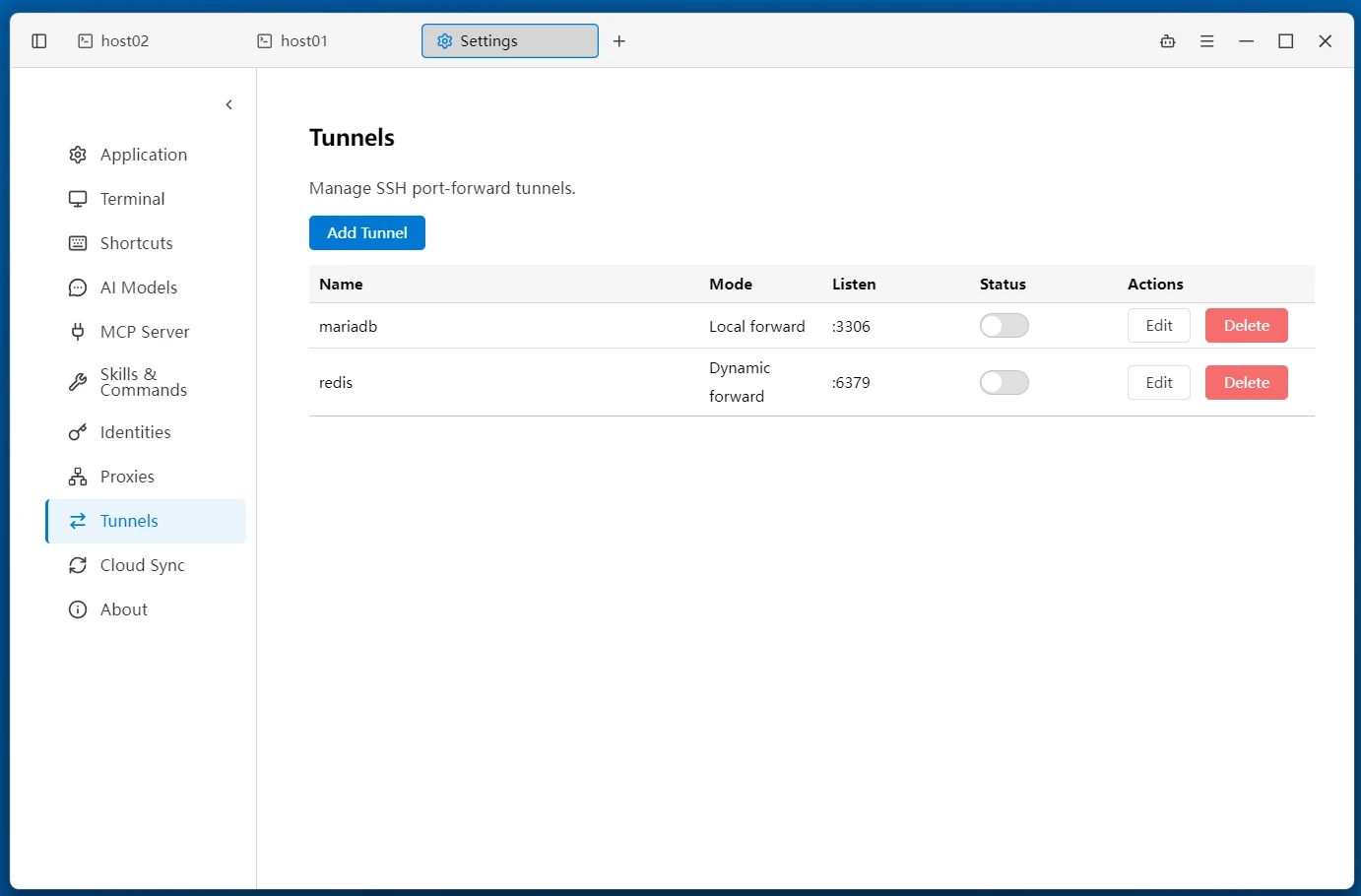Click the :3306 listen port
1361x896 pixels.
click(851, 327)
